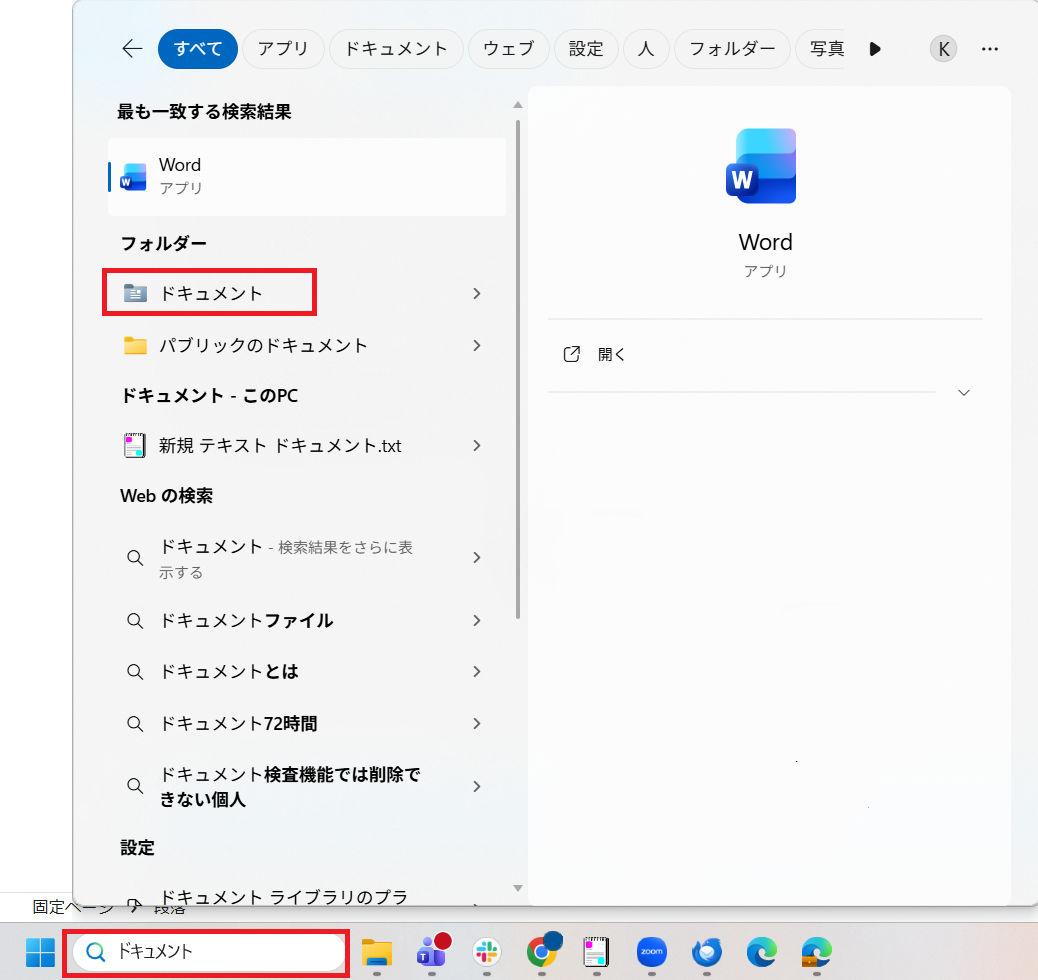The image size is (1038, 980).
Task: Click the taskbar search box
Action: pos(210,952)
